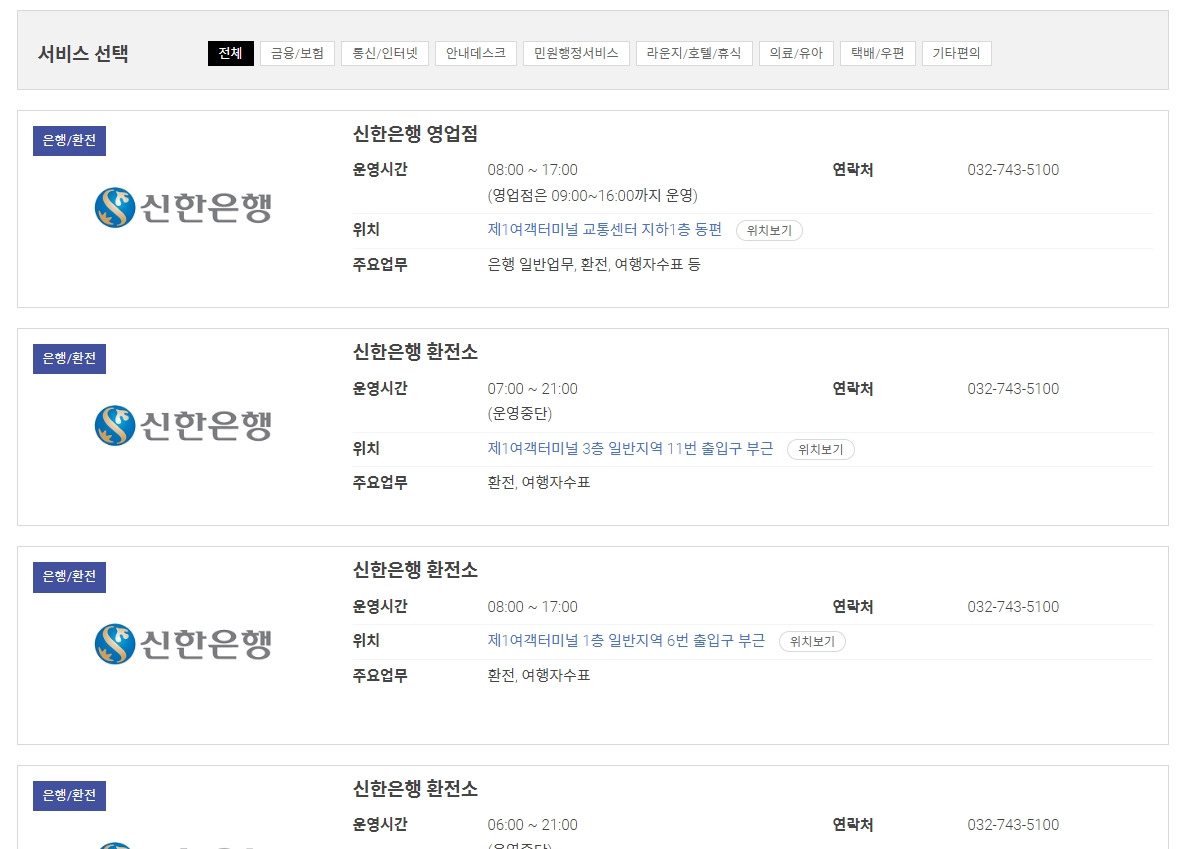Image resolution: width=1190 pixels, height=849 pixels.
Task: Click 위치보기 for 교통센터 지하1층 동편
Action: point(769,231)
